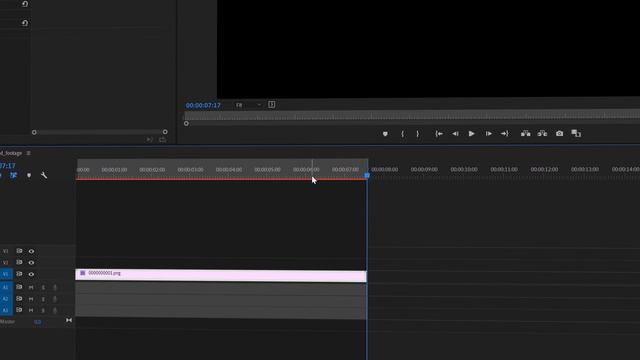
Task: Mute audio track A2
Action: pos(31,299)
